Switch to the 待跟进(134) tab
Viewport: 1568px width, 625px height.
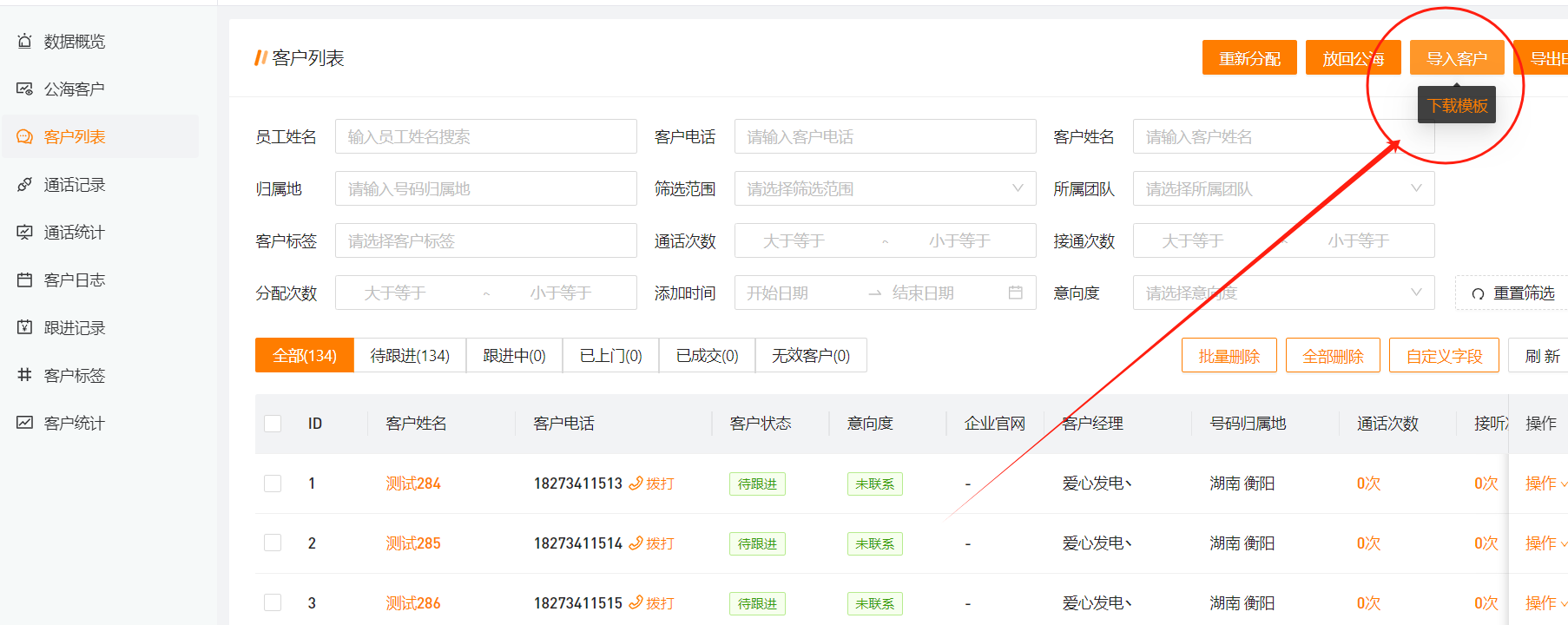tap(410, 355)
